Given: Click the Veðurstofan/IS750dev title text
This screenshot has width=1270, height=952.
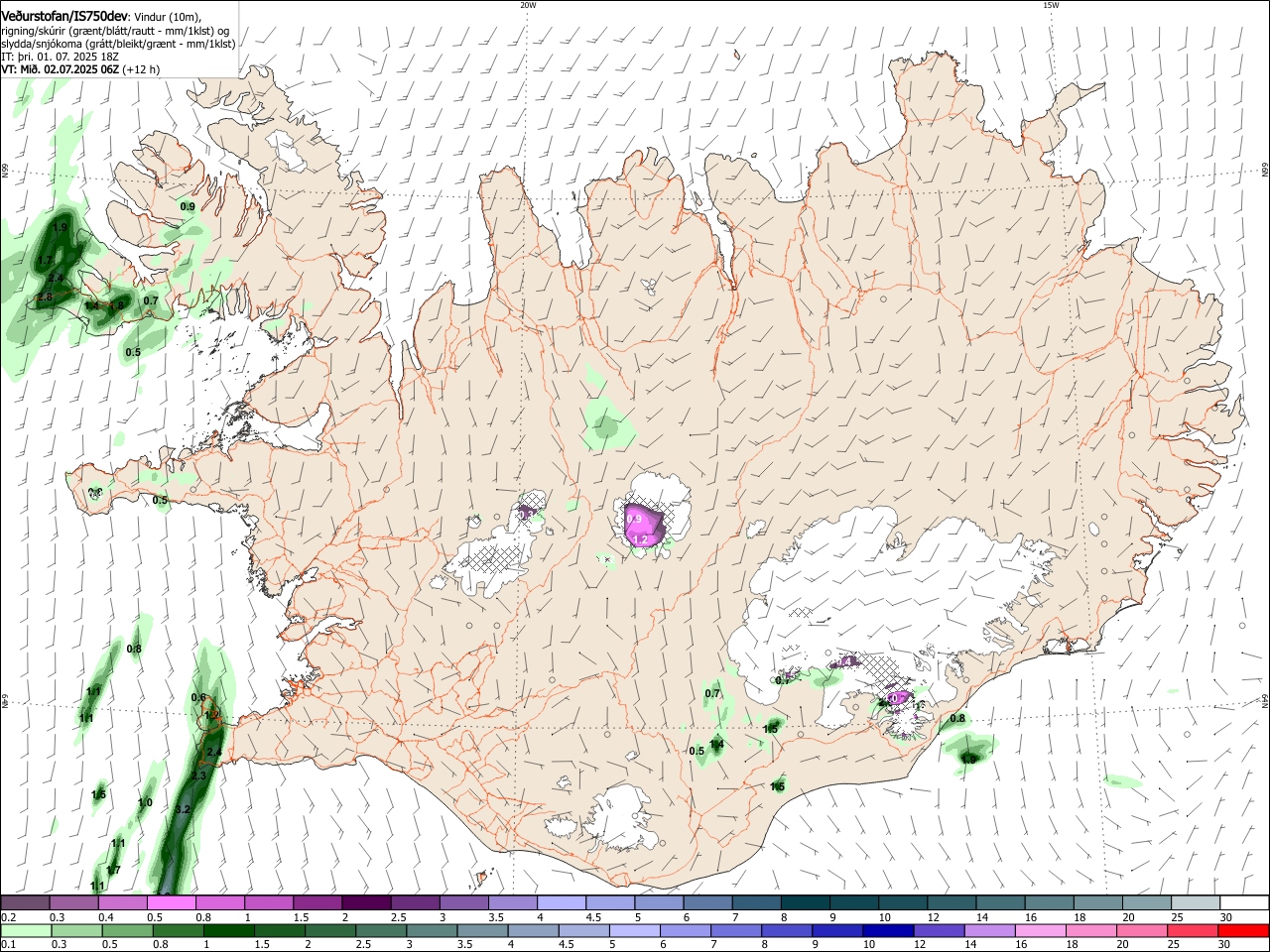Looking at the screenshot, I should pos(64,17).
